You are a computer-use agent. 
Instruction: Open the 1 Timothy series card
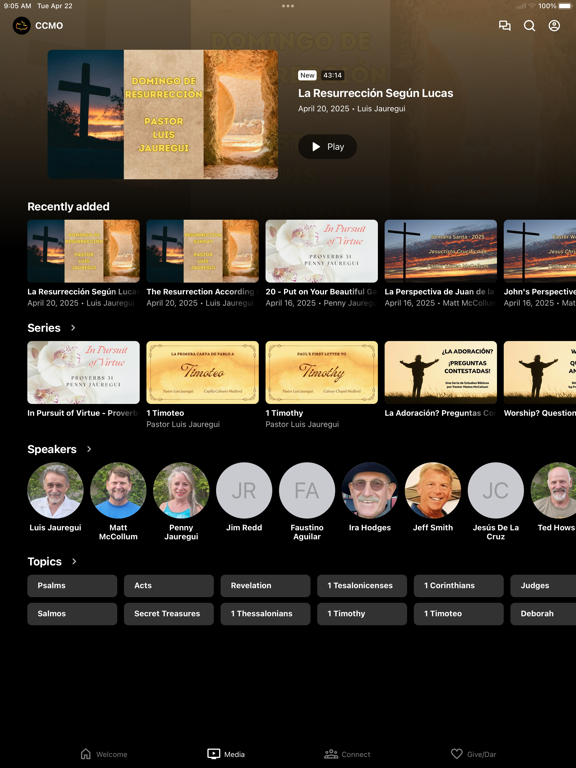[x=321, y=372]
